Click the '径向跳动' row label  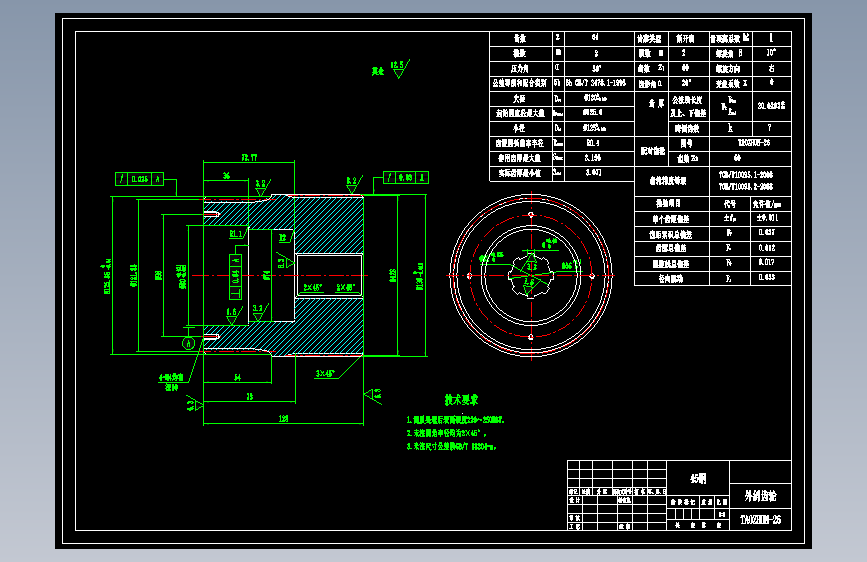pyautogui.click(x=671, y=278)
